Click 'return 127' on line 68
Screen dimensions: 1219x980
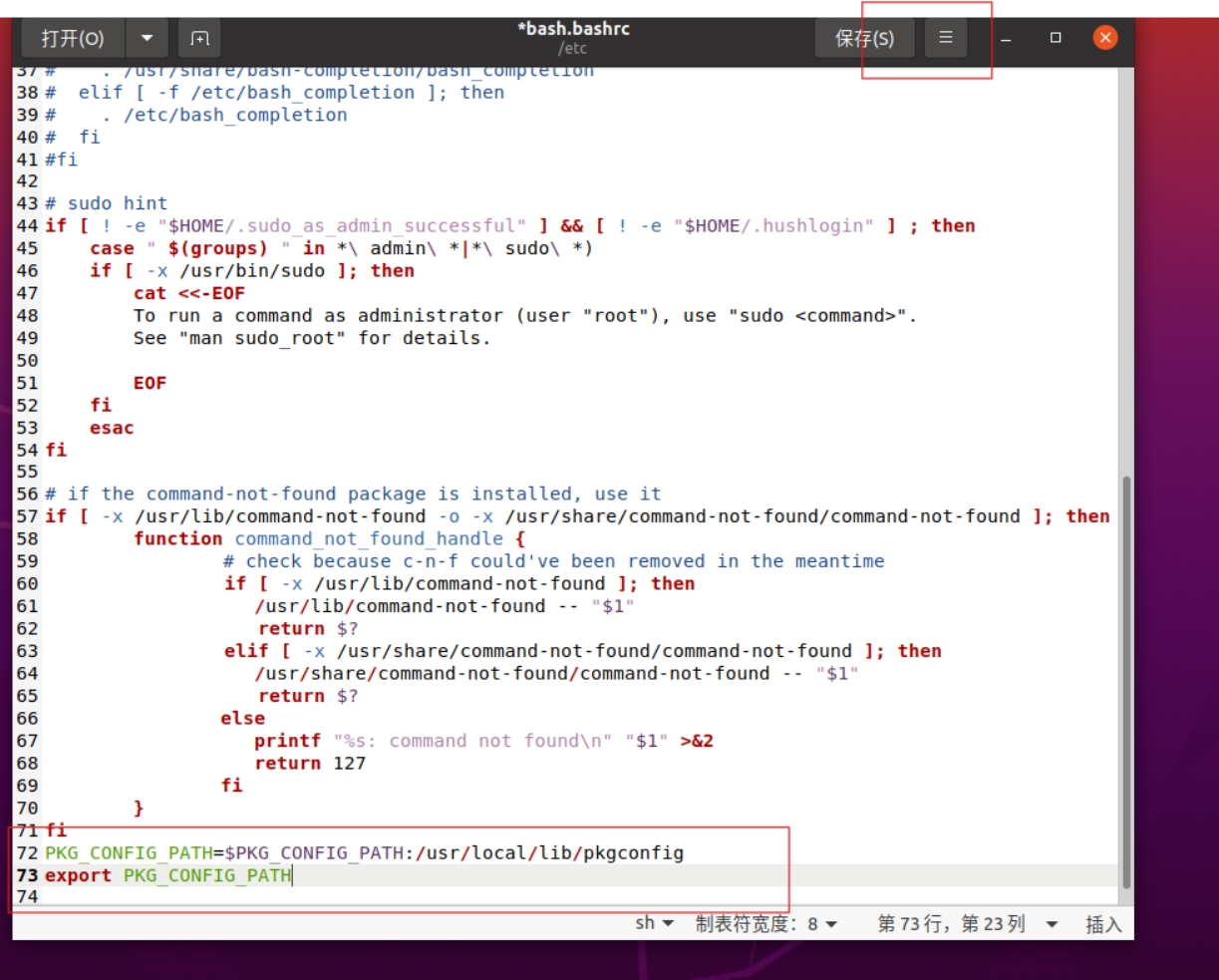click(x=310, y=763)
